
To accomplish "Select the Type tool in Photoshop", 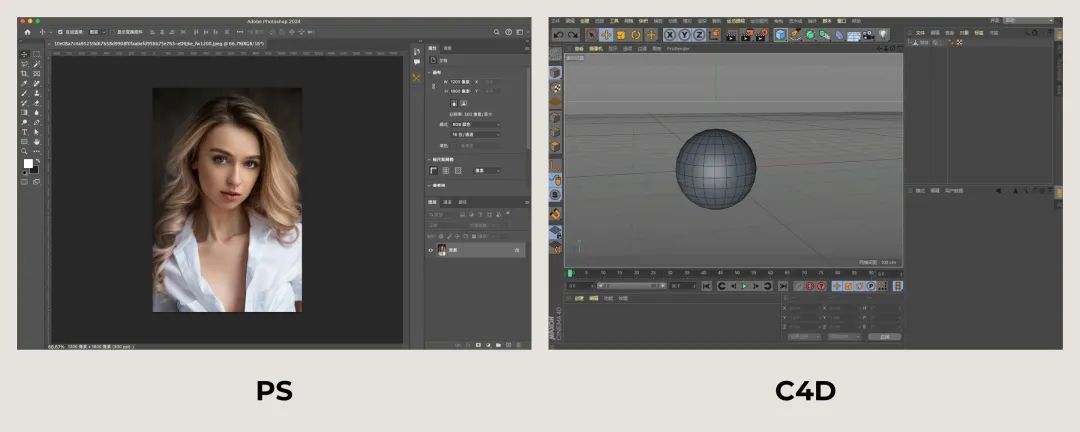I will pyautogui.click(x=24, y=132).
